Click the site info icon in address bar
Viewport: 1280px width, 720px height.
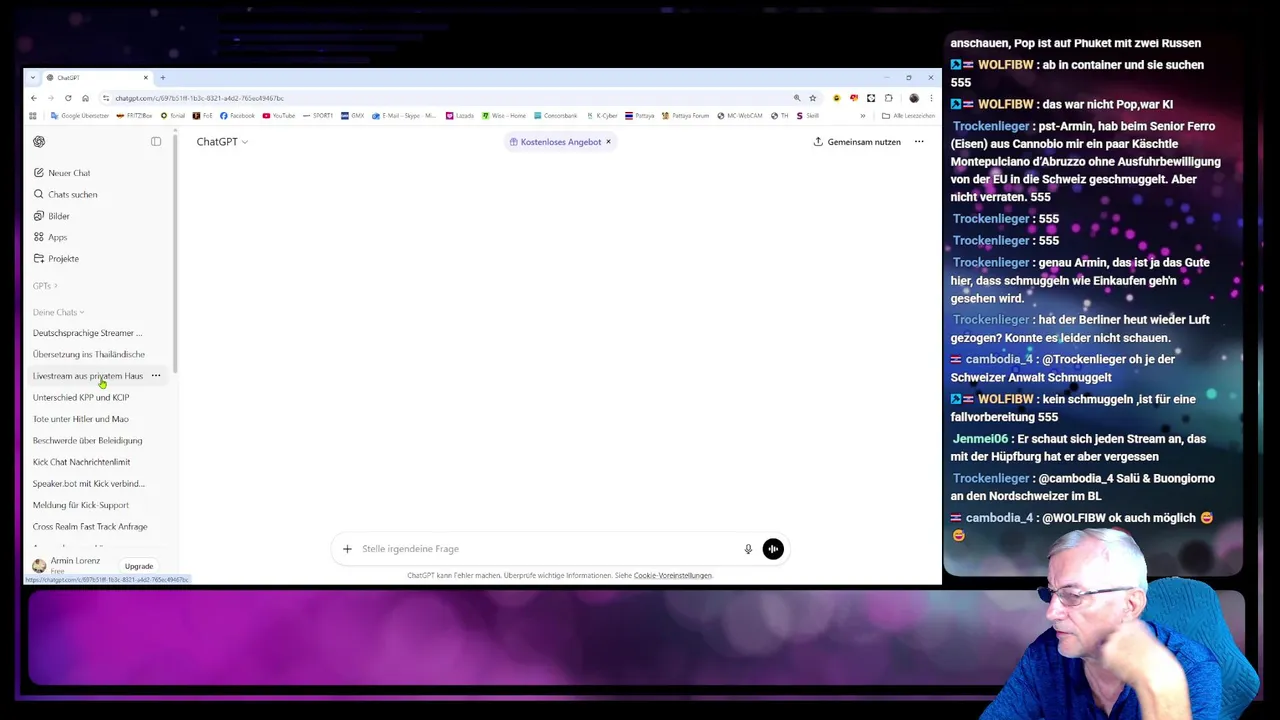106,98
